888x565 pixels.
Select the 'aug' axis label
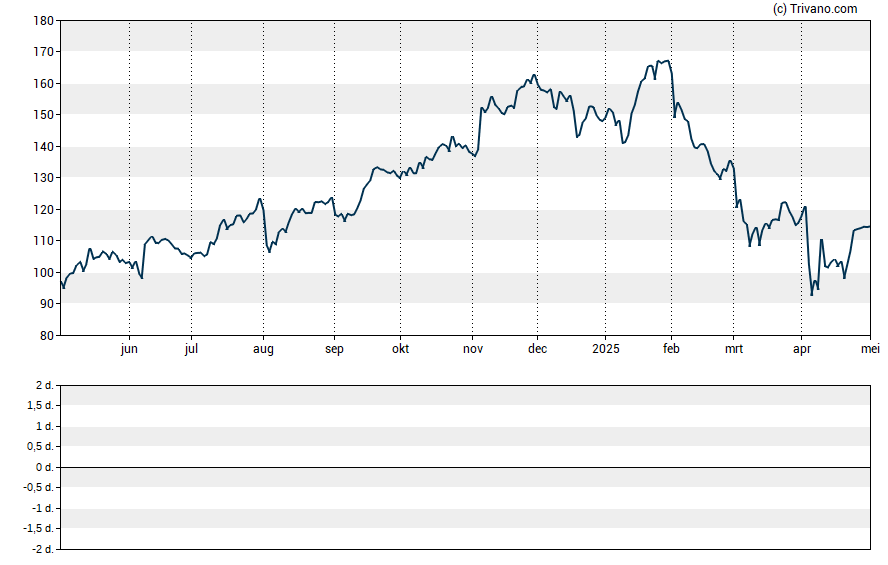point(263,349)
